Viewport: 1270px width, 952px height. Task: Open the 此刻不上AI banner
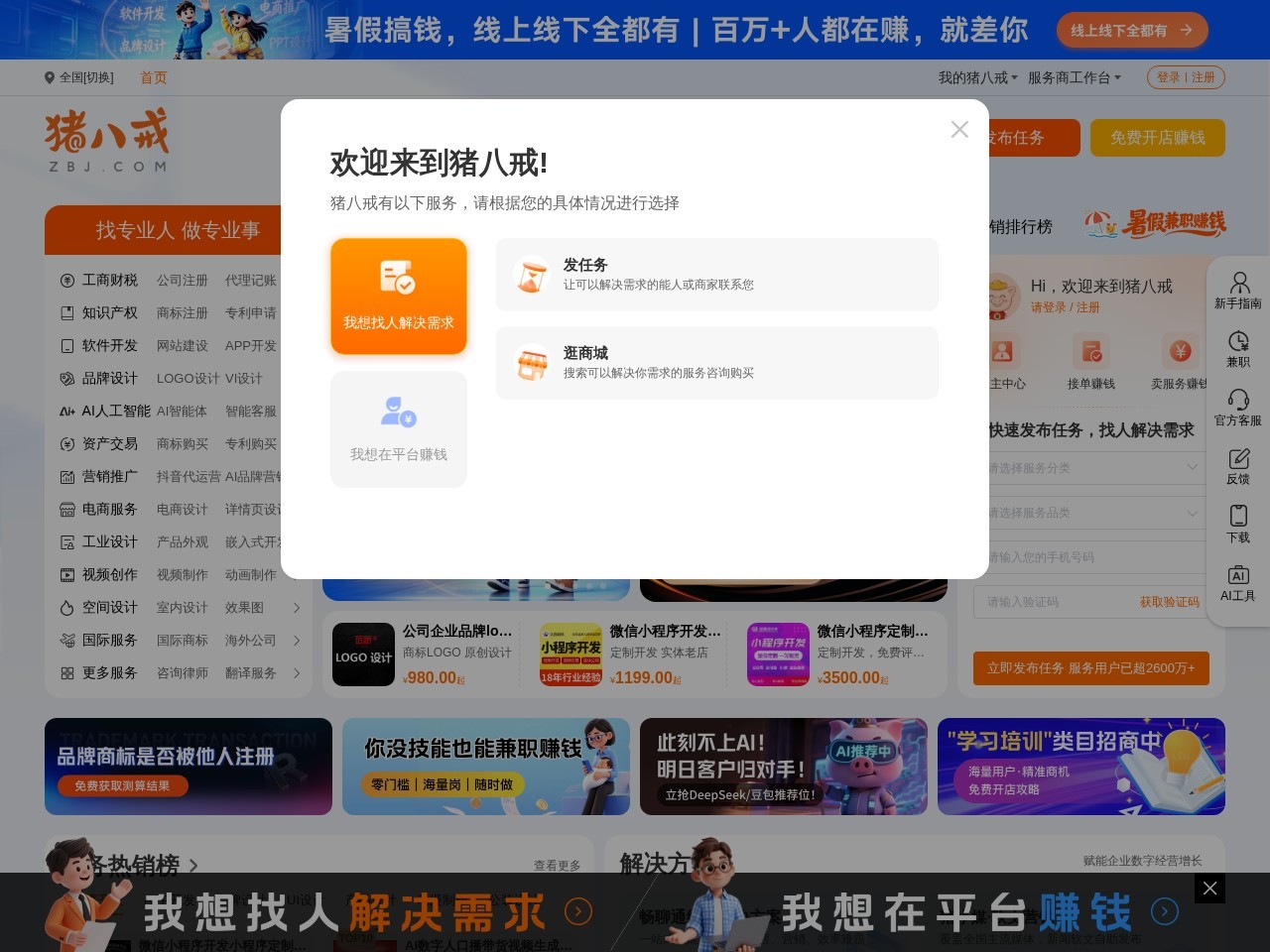coord(784,767)
